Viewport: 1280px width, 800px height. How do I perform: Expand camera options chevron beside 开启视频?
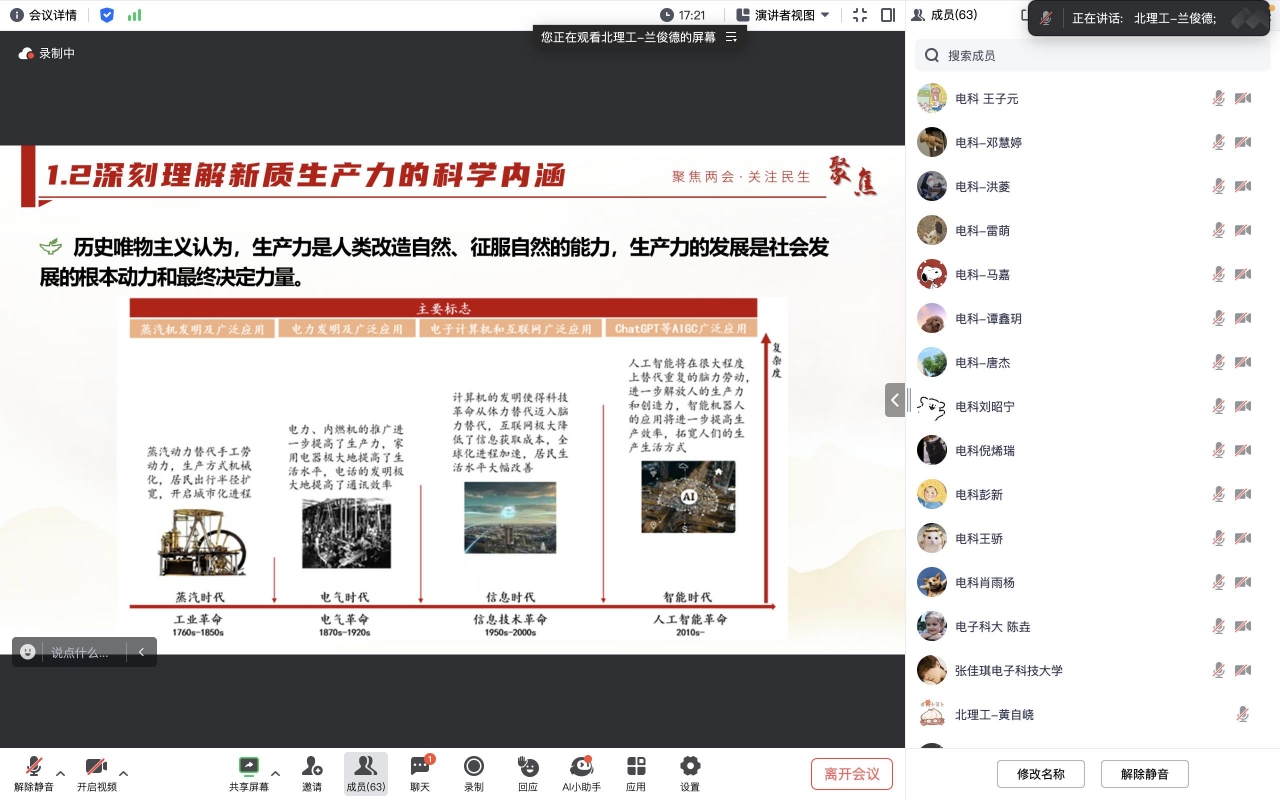[123, 773]
